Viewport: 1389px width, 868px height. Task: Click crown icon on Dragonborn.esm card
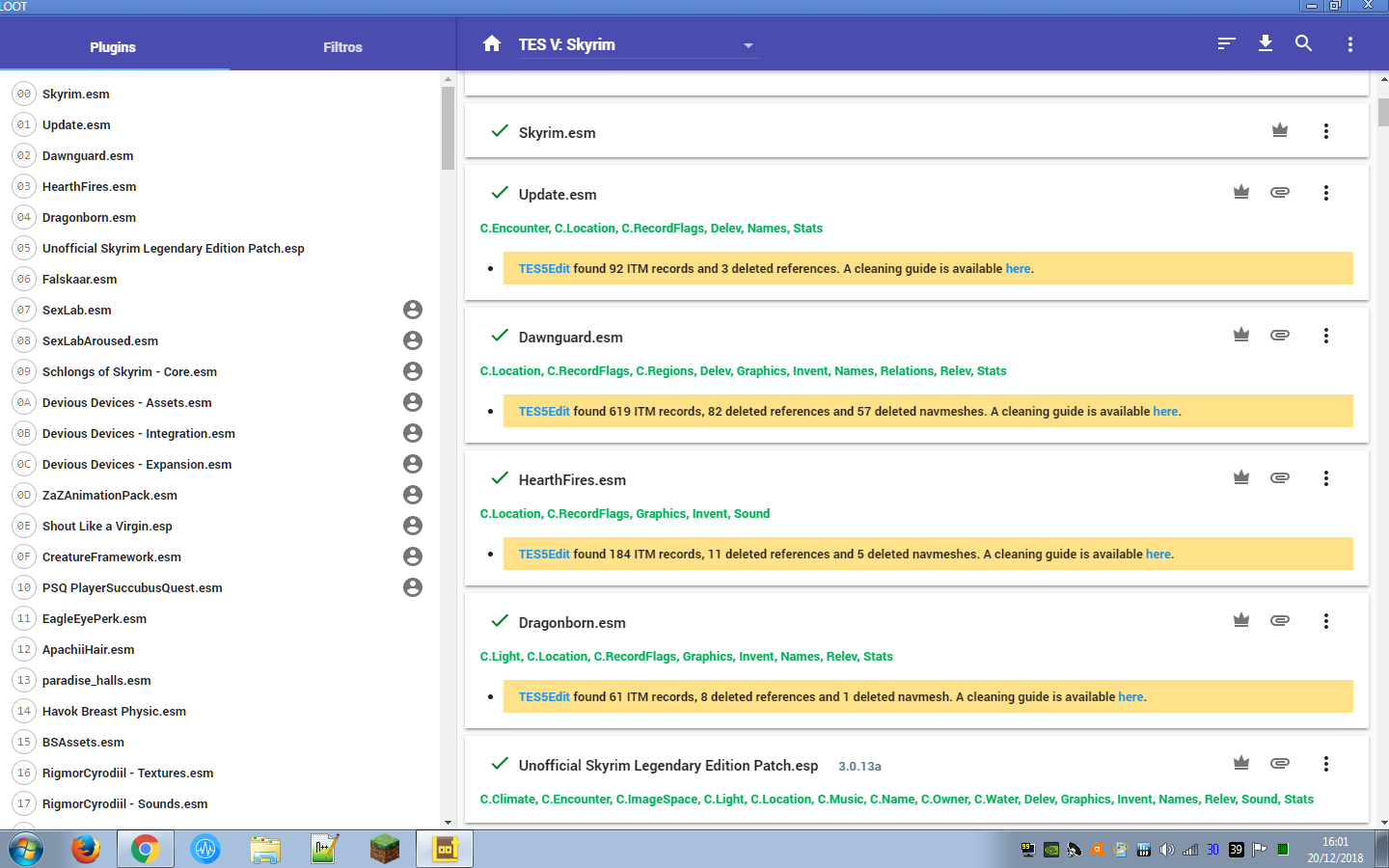tap(1241, 620)
